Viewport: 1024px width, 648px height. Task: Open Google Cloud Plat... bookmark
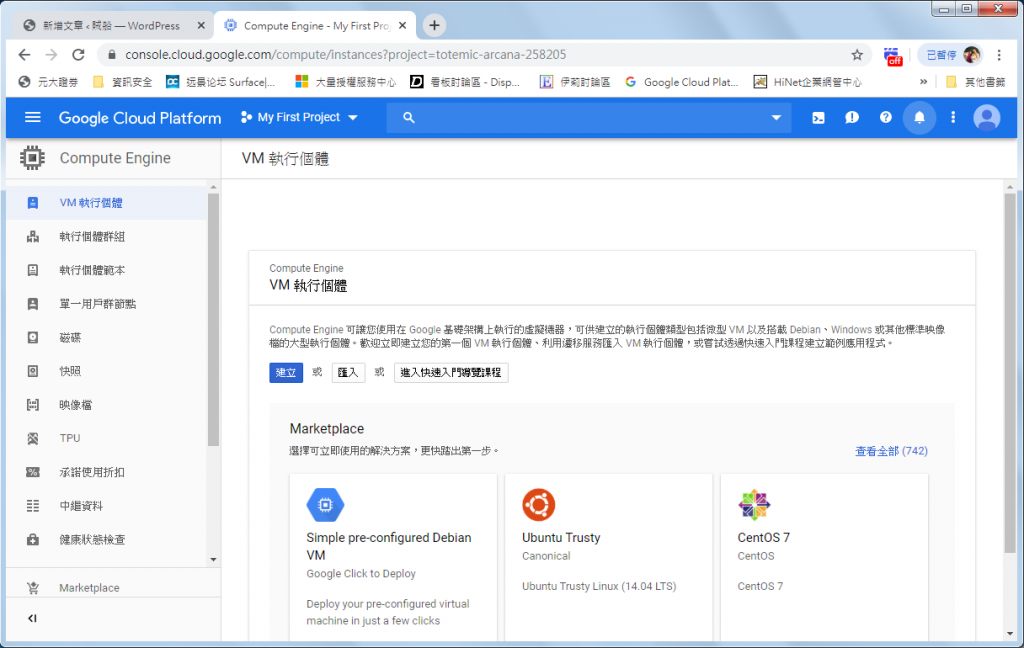tap(681, 82)
